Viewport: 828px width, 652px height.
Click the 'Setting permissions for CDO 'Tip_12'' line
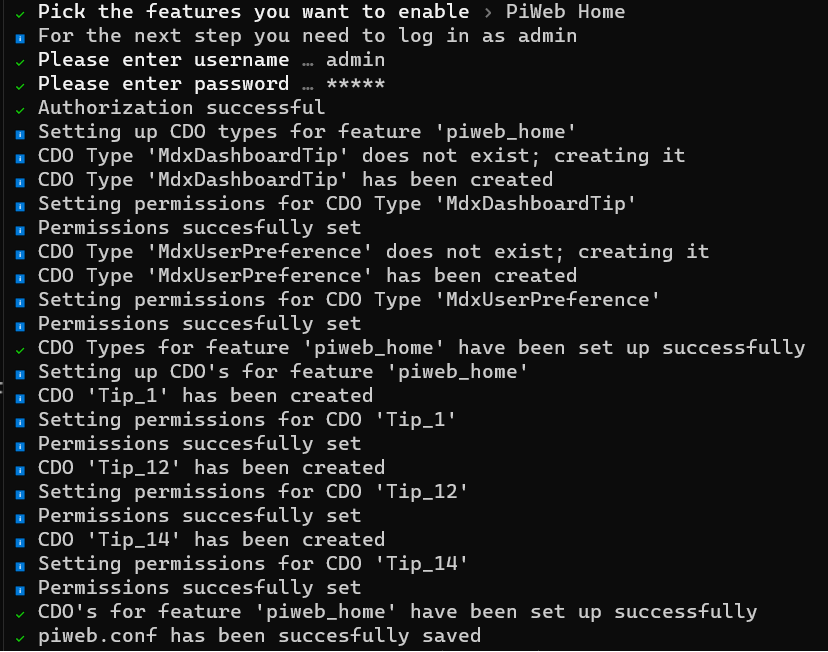253,492
